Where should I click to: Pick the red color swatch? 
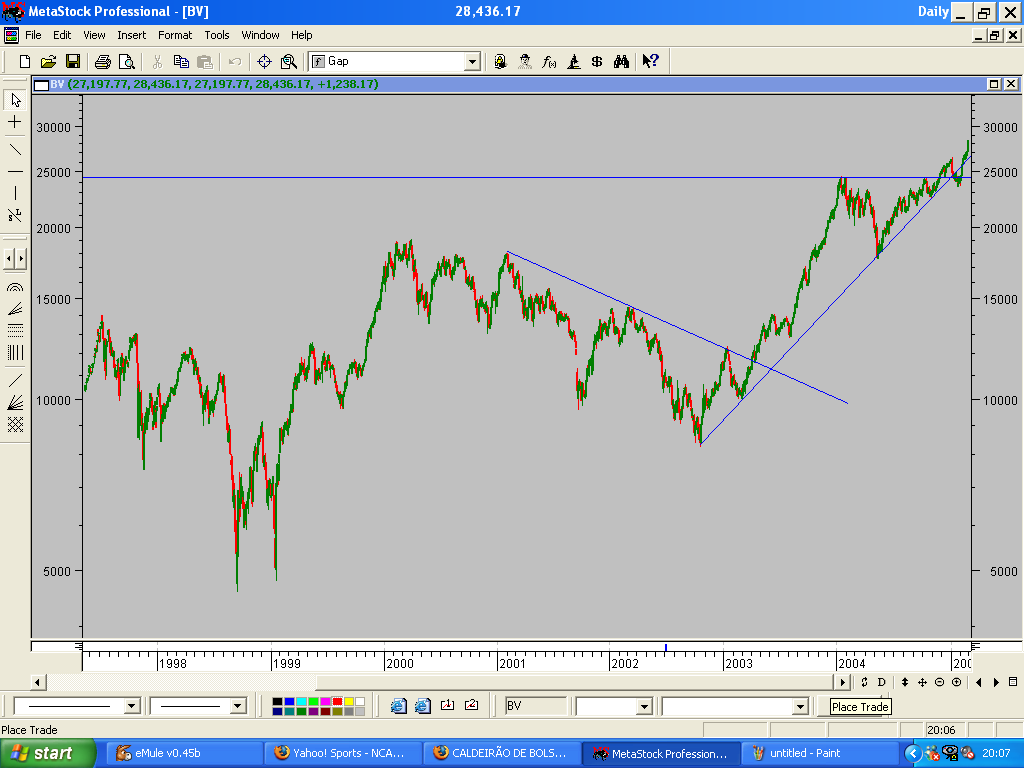tap(337, 702)
